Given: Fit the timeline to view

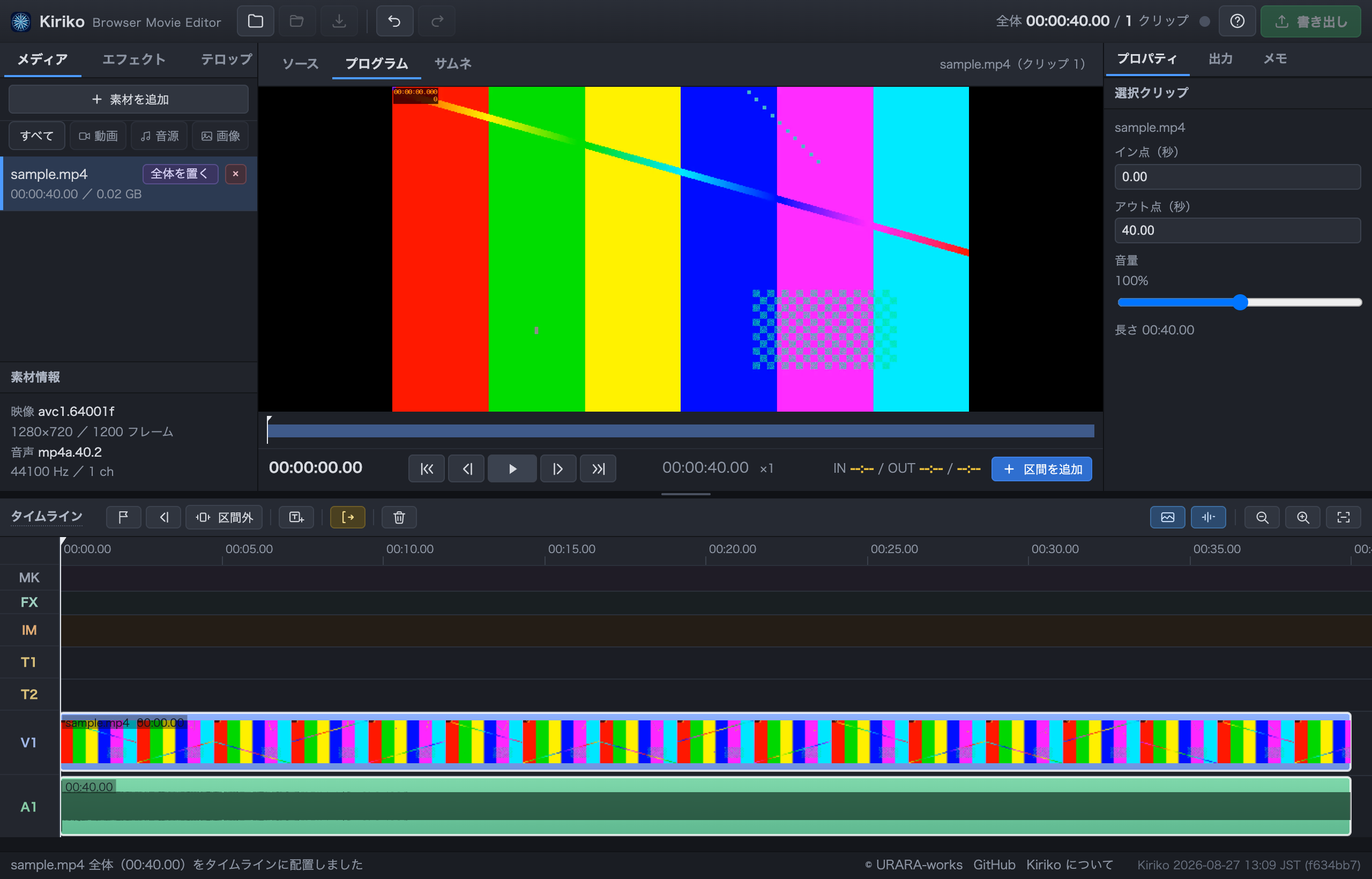Looking at the screenshot, I should pos(1344,517).
